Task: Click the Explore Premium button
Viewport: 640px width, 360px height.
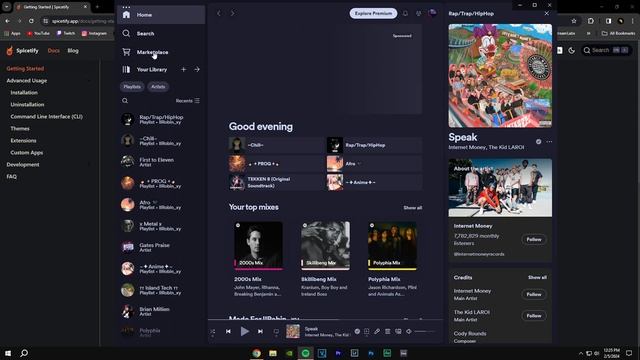Action: [373, 13]
